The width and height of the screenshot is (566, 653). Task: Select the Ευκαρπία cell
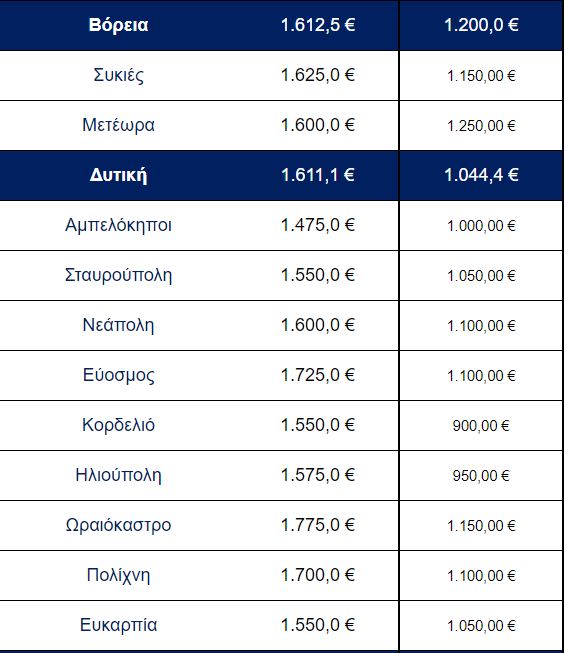[118, 625]
